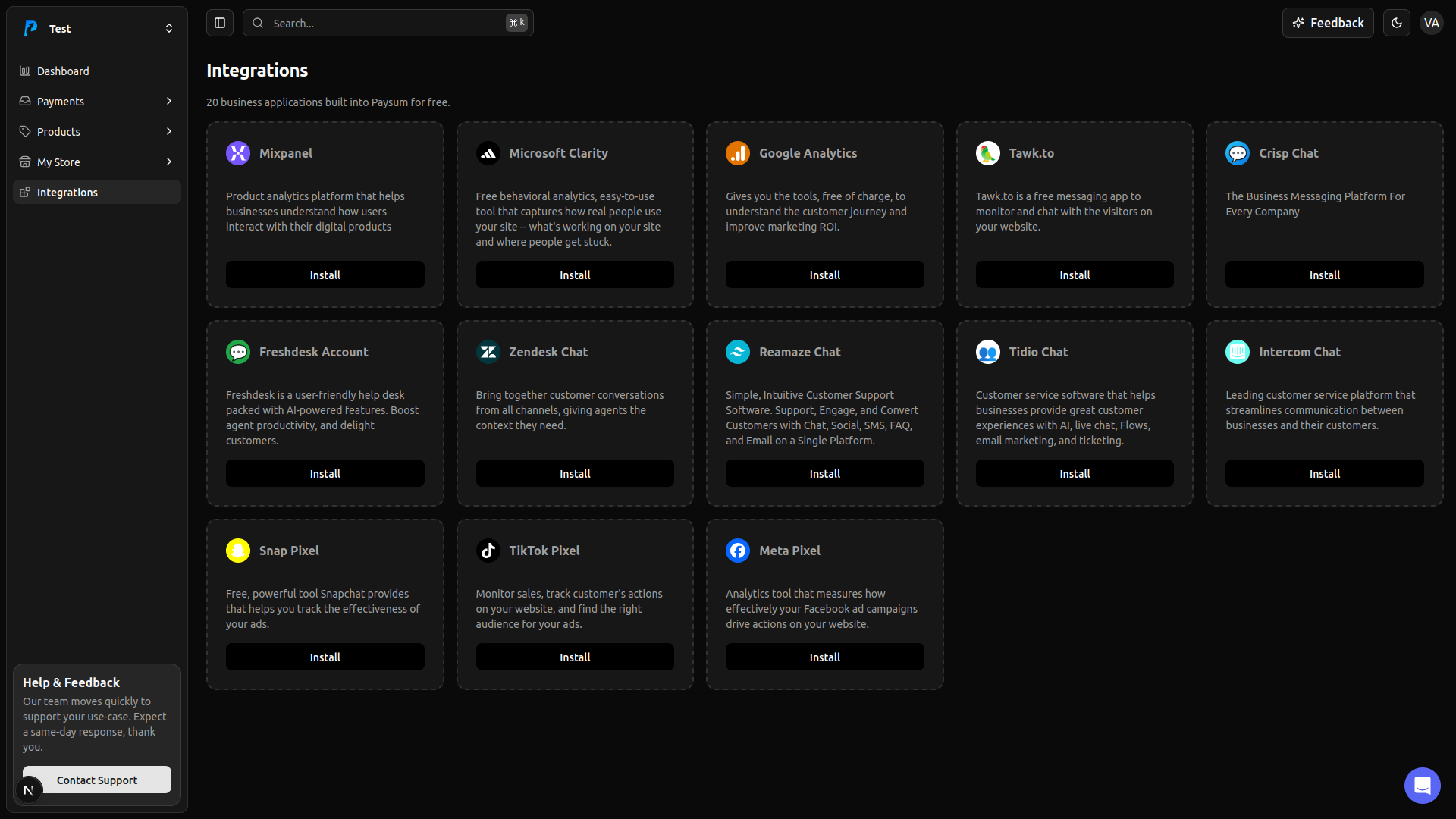Viewport: 1456px width, 819px height.
Task: Toggle the sidebar panel icon
Action: tap(220, 23)
